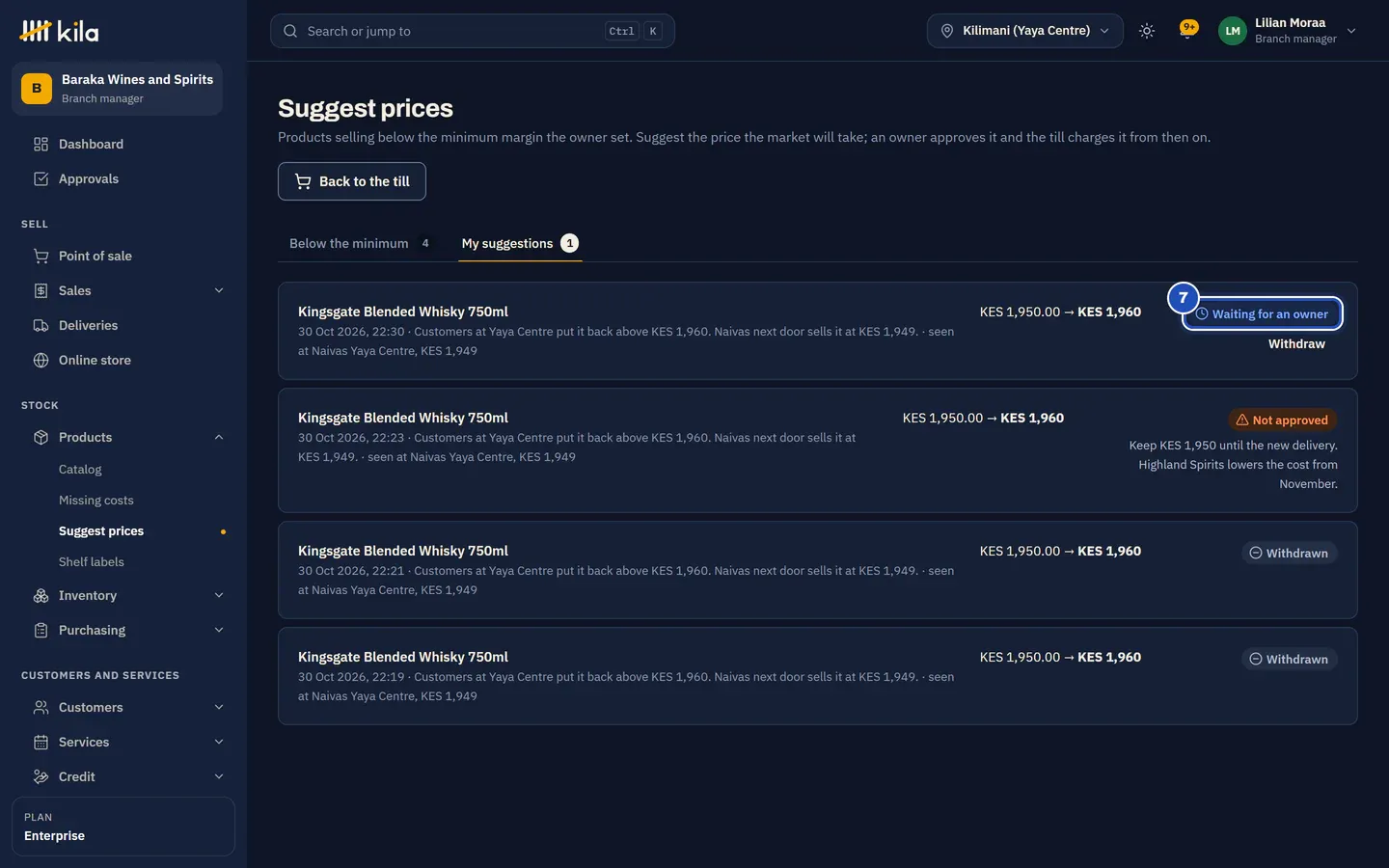Click the Customers people icon
1389x868 pixels.
pos(41,708)
